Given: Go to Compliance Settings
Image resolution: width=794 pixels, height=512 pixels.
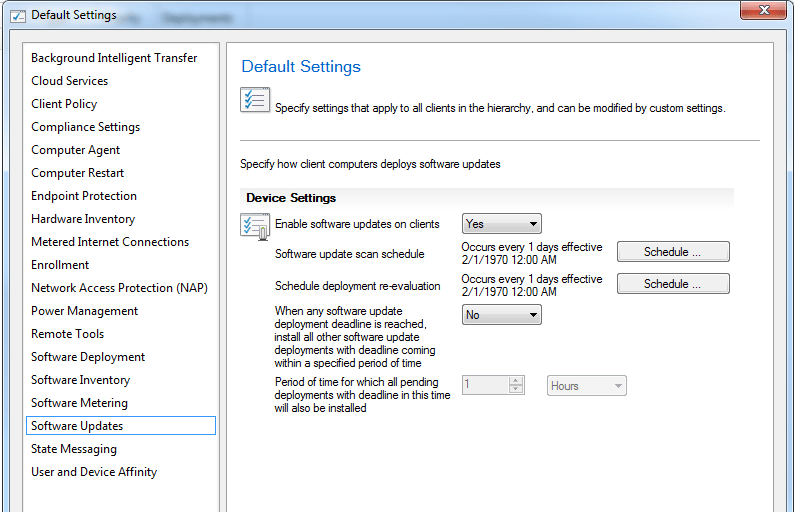Looking at the screenshot, I should coord(85,127).
